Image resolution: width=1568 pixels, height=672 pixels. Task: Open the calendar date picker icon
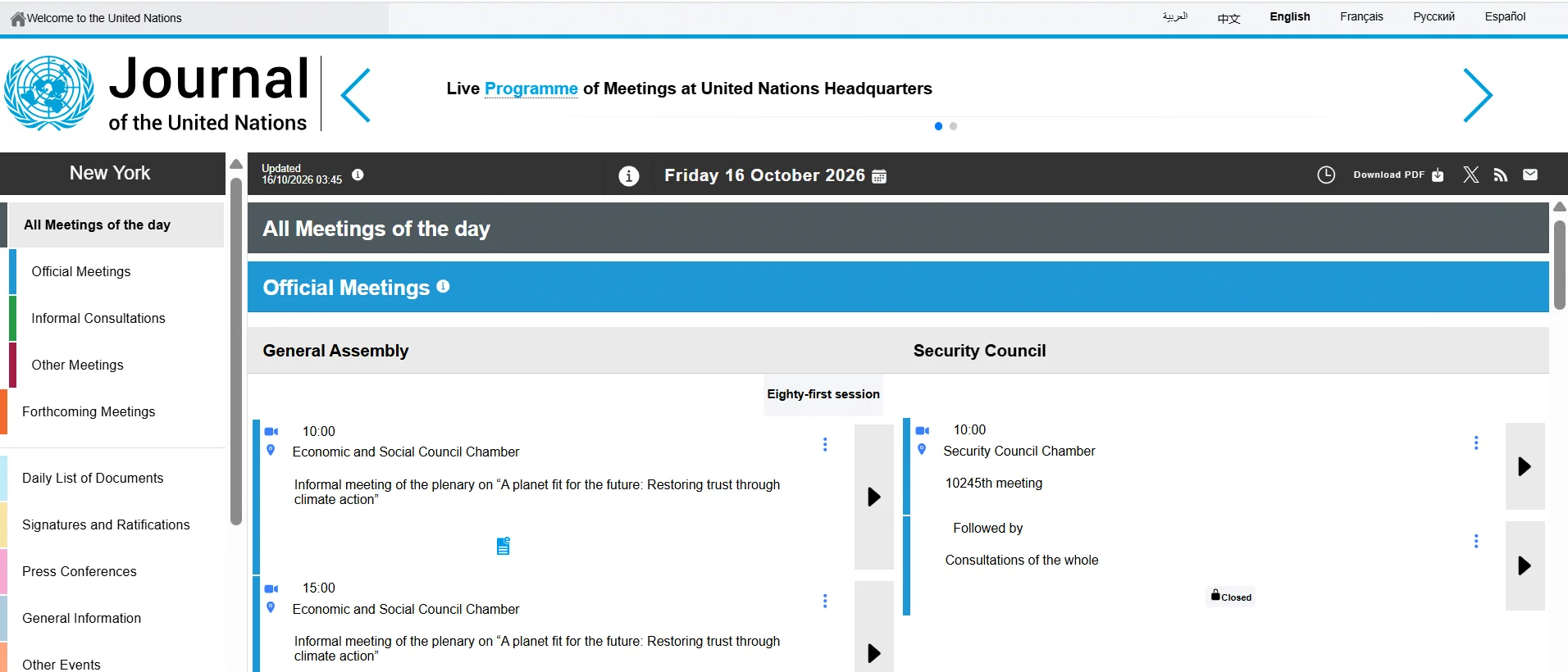[879, 176]
